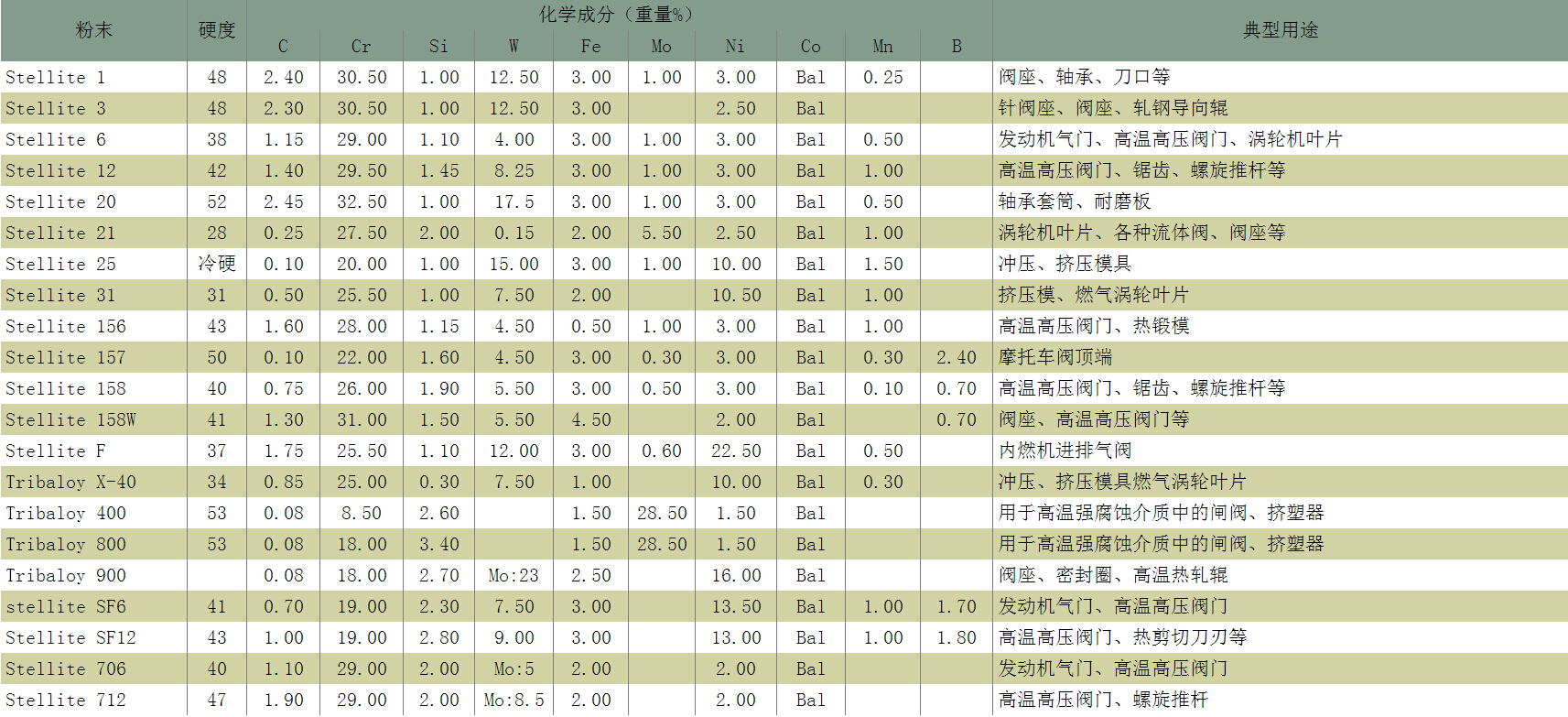Click the Stellite 20 row name
This screenshot has height=717, width=1568.
tap(60, 202)
